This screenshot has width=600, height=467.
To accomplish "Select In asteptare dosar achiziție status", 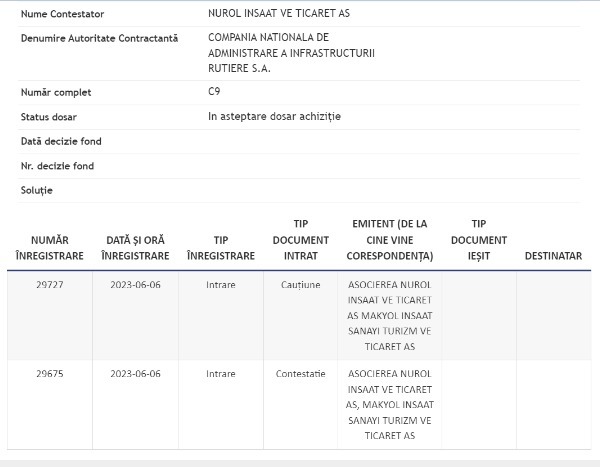I will (274, 116).
